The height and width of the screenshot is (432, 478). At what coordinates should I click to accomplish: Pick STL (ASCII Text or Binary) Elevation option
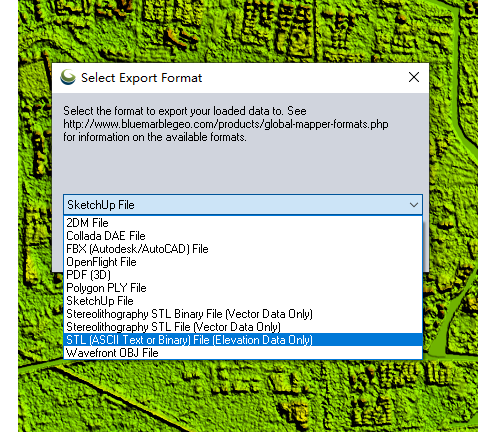tap(243, 340)
